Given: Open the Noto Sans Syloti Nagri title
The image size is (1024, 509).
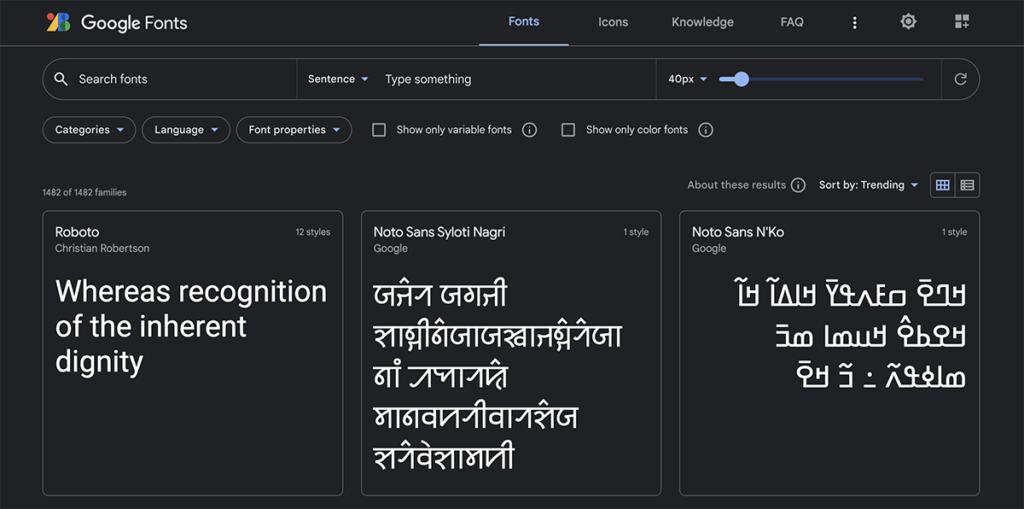Looking at the screenshot, I should click(x=440, y=232).
